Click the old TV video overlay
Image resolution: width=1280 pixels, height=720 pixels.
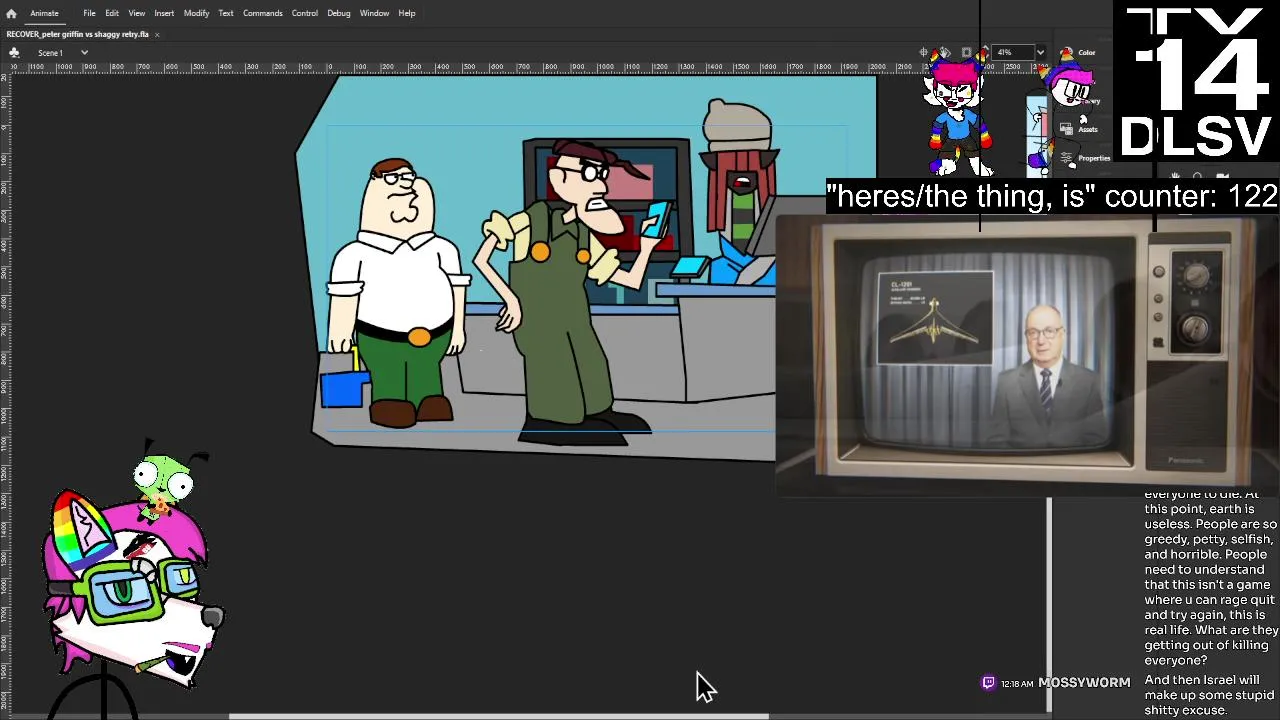[x=1025, y=355]
